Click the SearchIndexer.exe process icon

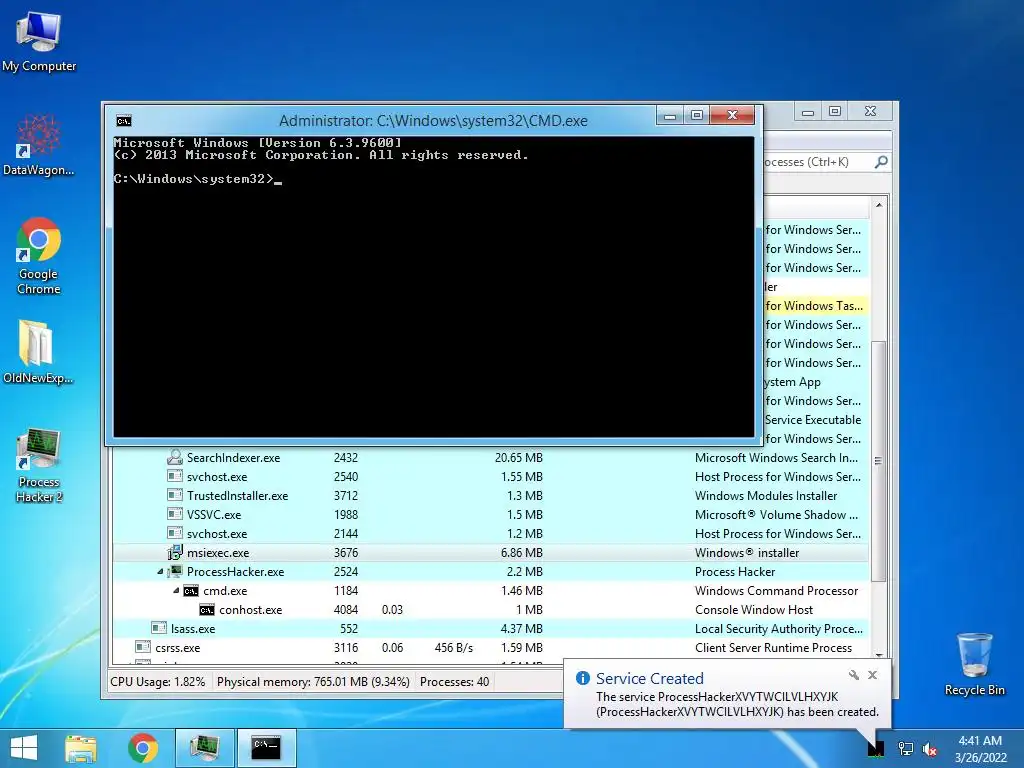coord(174,457)
